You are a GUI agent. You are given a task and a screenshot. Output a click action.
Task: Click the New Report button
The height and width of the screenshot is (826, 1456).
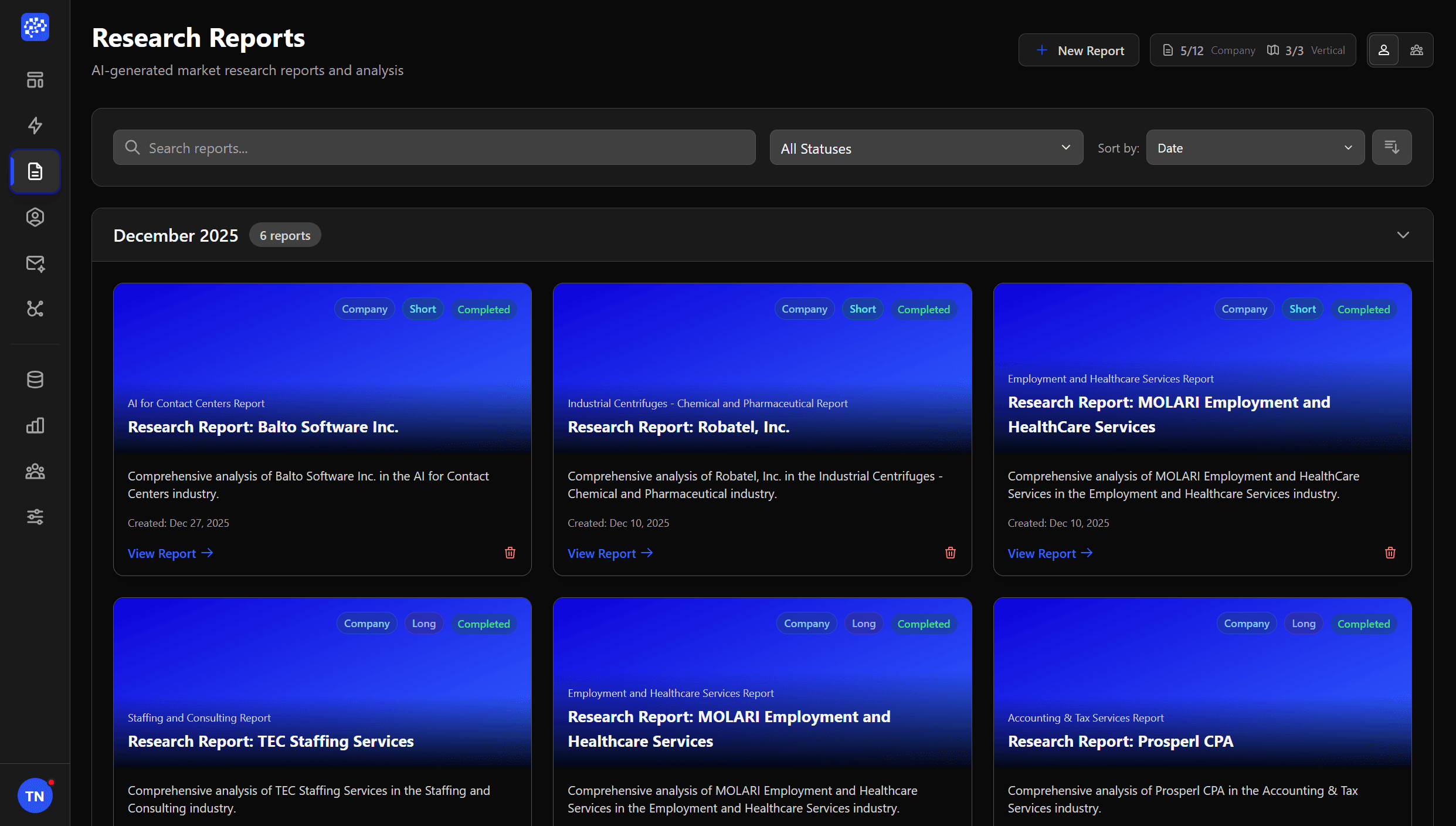click(1079, 50)
